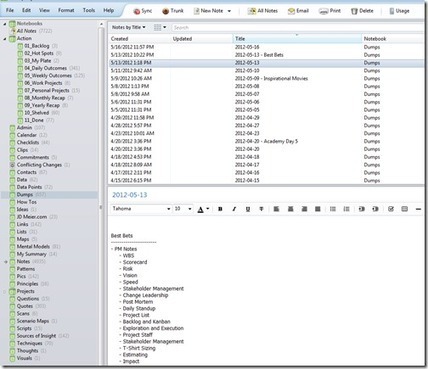Open the Format menu
428x369 pixels.
point(66,10)
